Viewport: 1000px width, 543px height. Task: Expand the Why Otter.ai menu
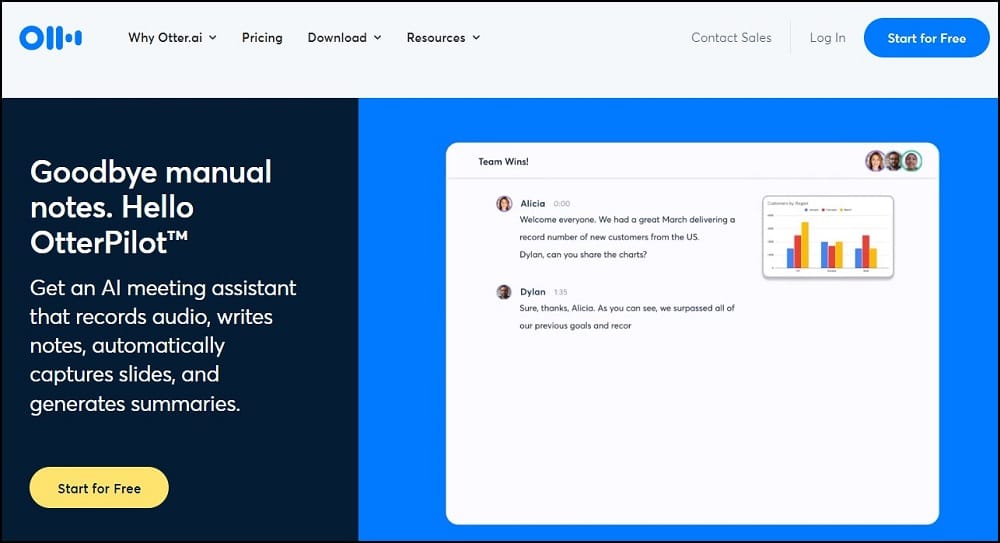(x=172, y=38)
